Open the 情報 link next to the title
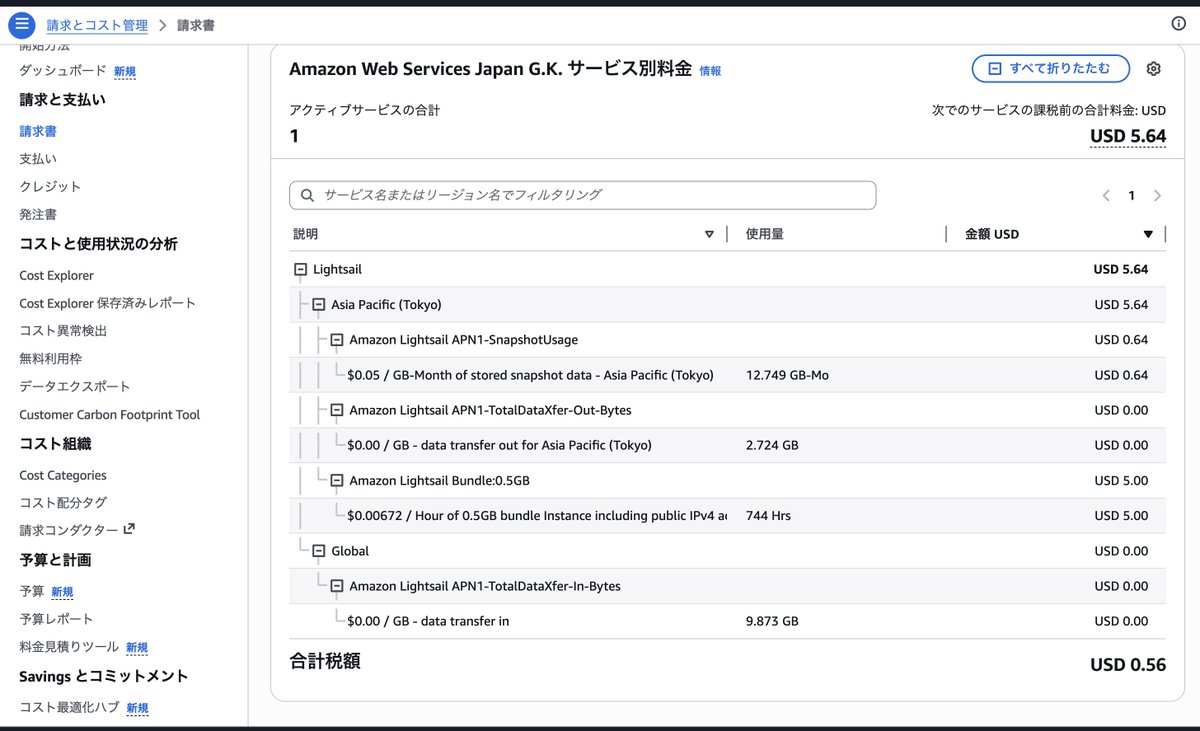This screenshot has width=1200, height=731. pos(712,69)
